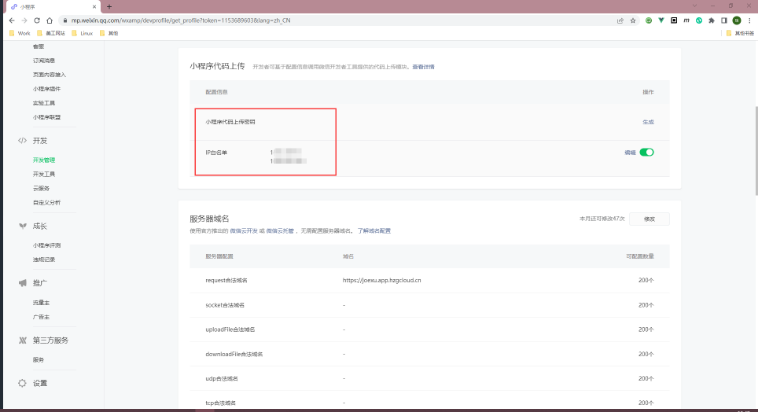Open the Chrome three-dot menu

coord(749,20)
